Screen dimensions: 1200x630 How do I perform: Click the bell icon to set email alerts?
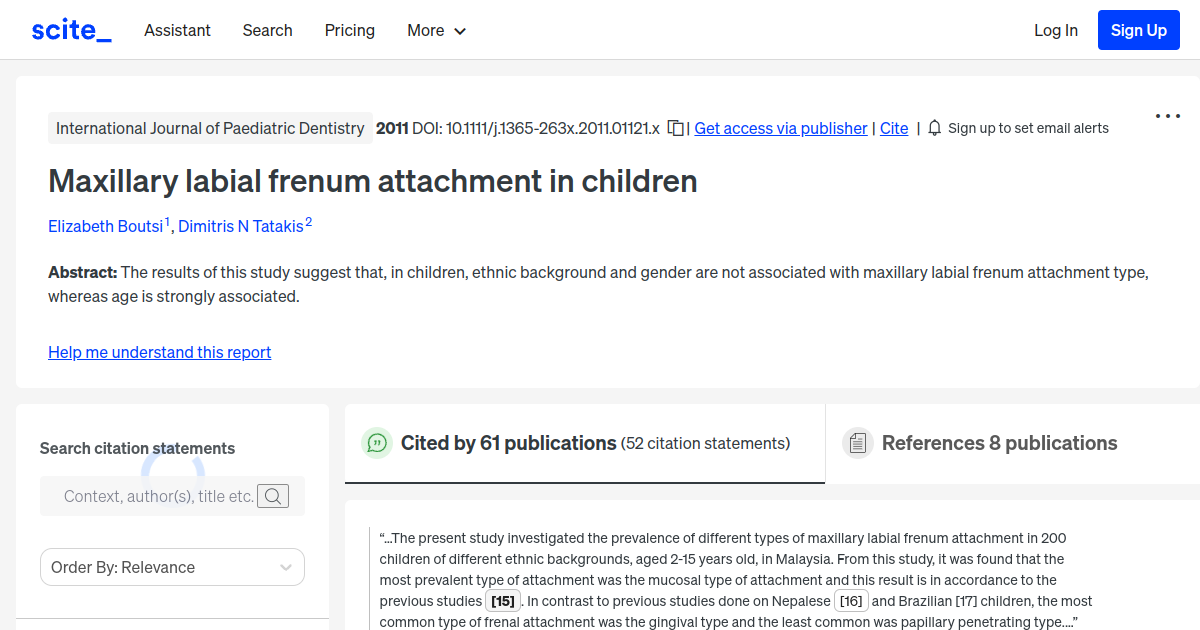pos(933,128)
